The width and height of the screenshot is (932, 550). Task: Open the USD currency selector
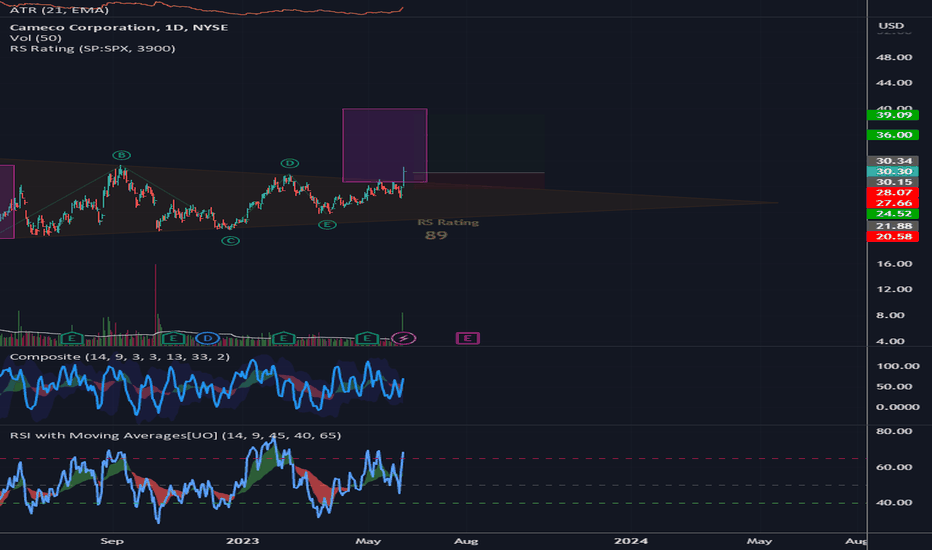(x=891, y=26)
